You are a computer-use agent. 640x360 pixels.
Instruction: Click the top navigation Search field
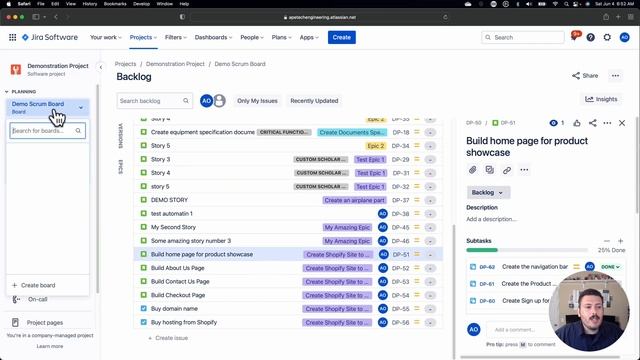click(523, 37)
